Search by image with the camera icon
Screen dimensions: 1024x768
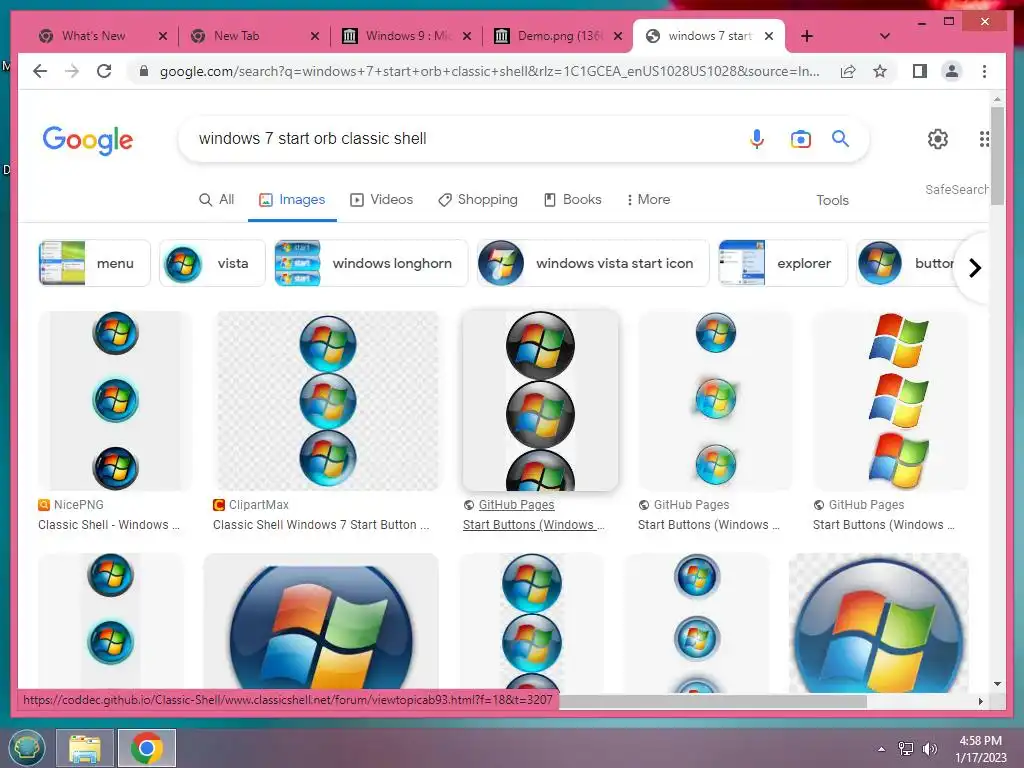(x=801, y=139)
